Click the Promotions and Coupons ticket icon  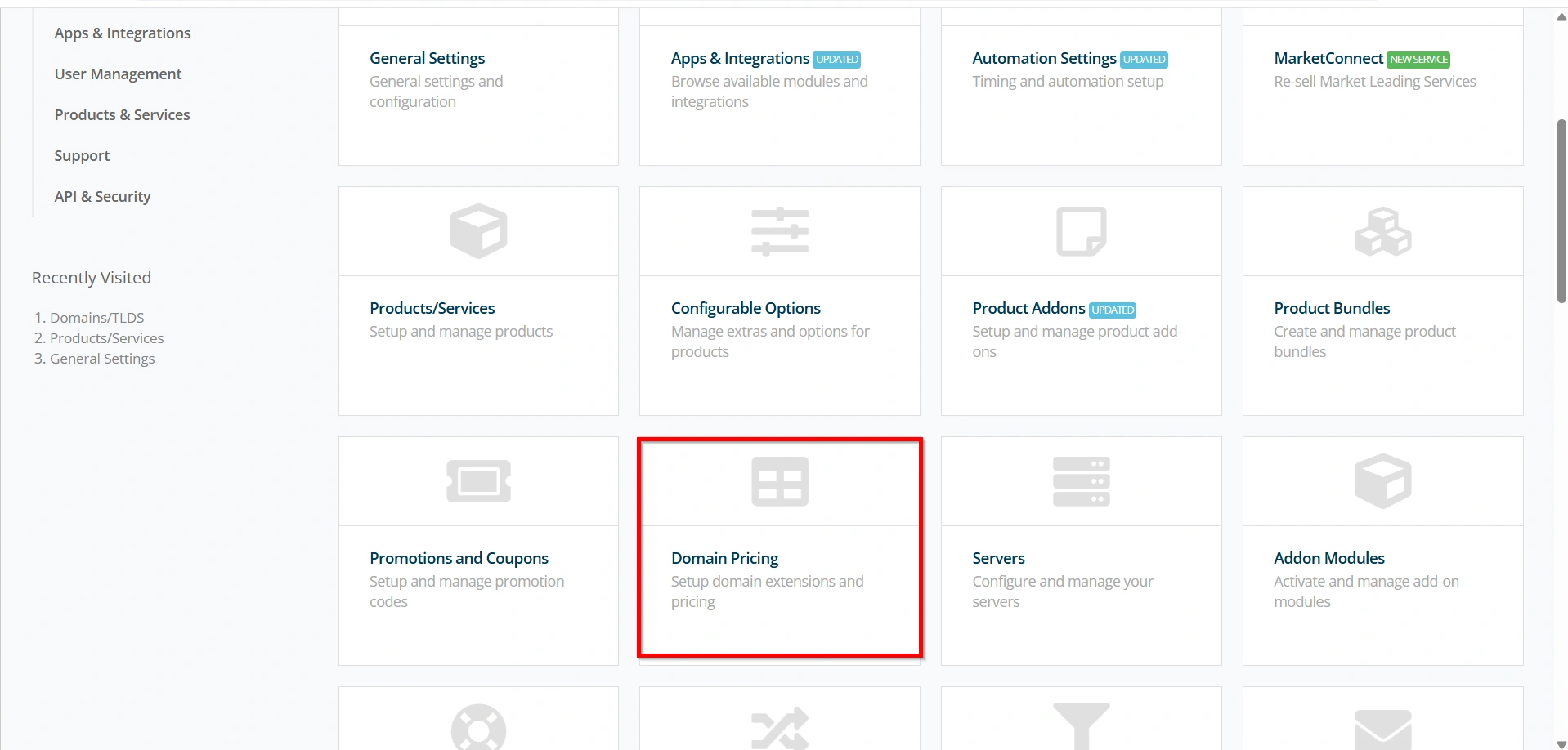pyautogui.click(x=478, y=481)
